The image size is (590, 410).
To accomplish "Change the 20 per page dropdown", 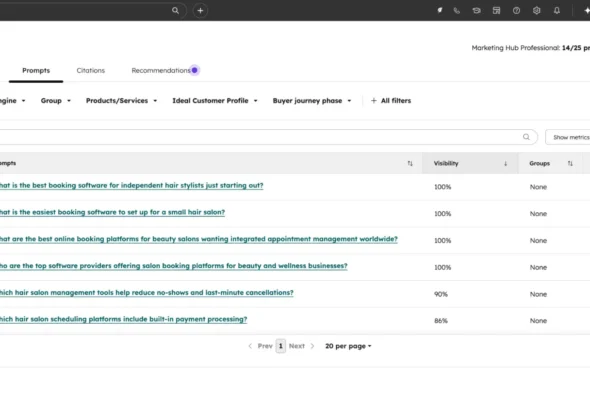I will [348, 346].
